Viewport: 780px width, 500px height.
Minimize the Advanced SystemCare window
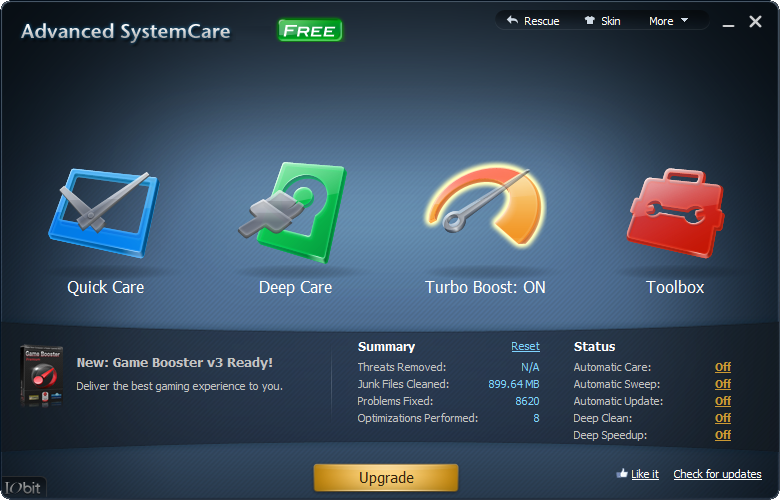[728, 24]
